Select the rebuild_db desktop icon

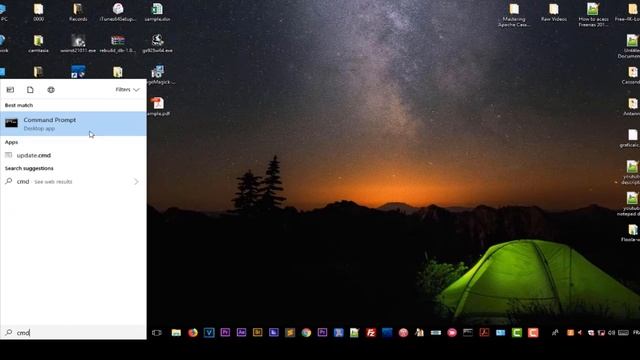pyautogui.click(x=118, y=44)
